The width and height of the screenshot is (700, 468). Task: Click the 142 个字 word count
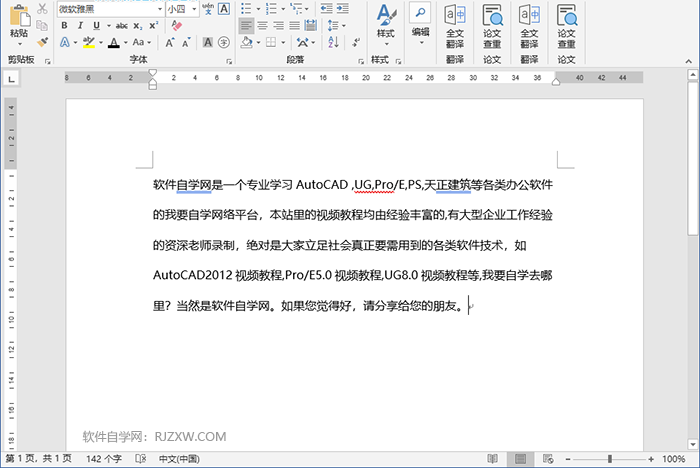coord(104,459)
